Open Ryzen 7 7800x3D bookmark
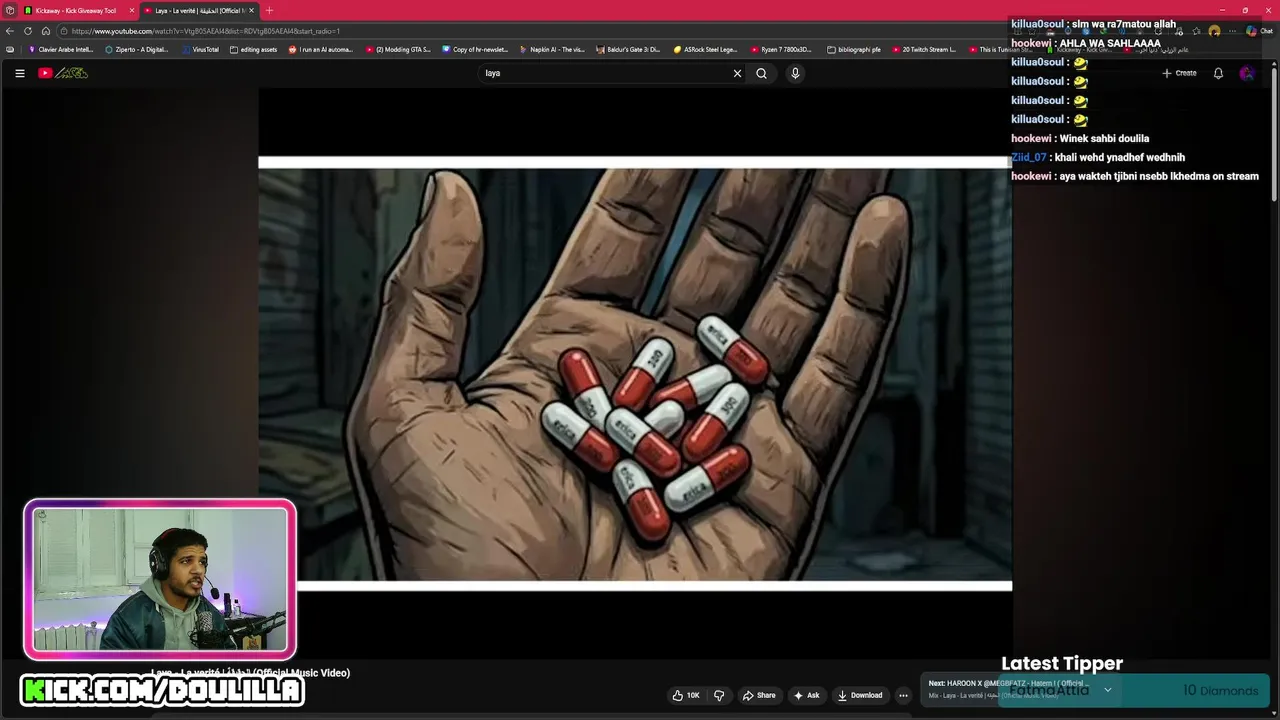 781,49
